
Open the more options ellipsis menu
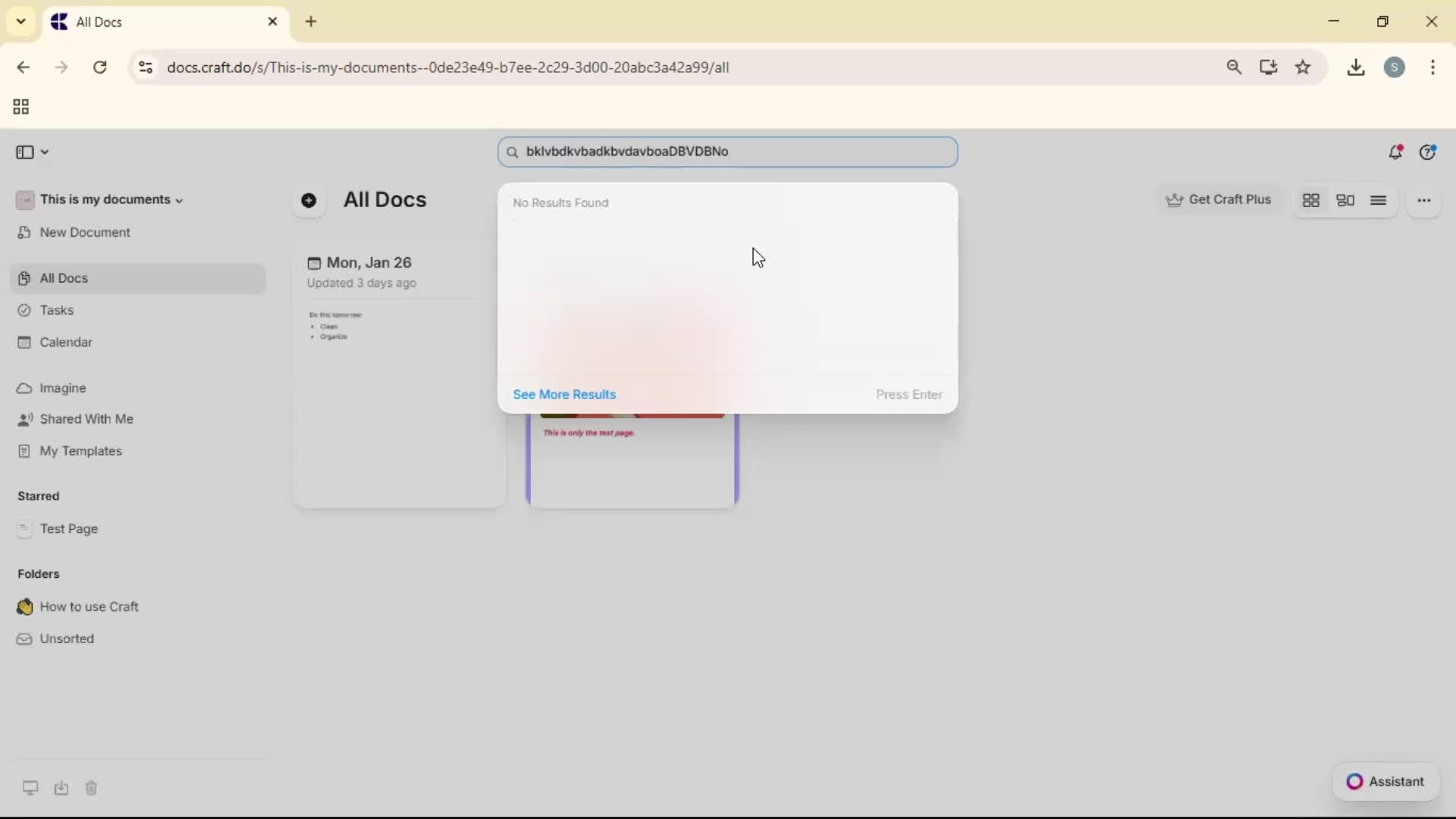[x=1425, y=200]
